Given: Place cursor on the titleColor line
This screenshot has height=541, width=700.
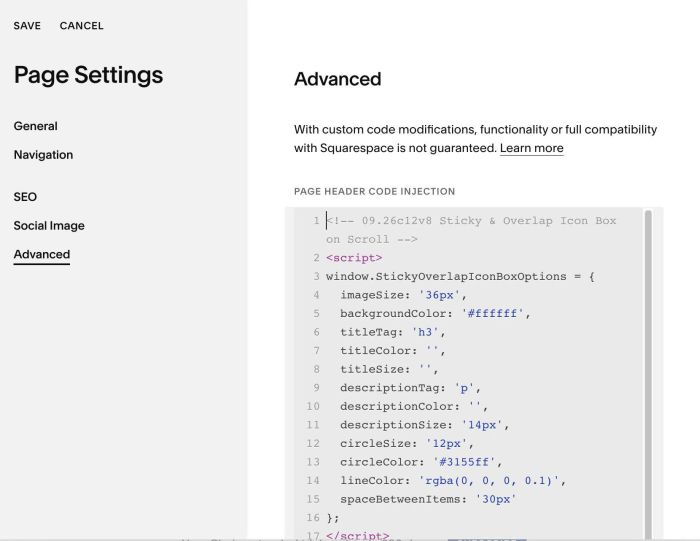Looking at the screenshot, I should pyautogui.click(x=392, y=351).
